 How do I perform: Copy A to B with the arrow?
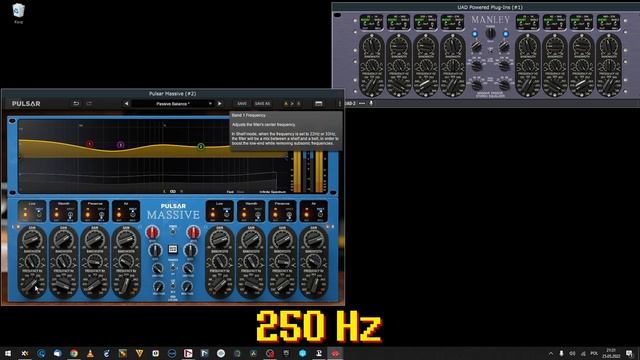(292, 104)
